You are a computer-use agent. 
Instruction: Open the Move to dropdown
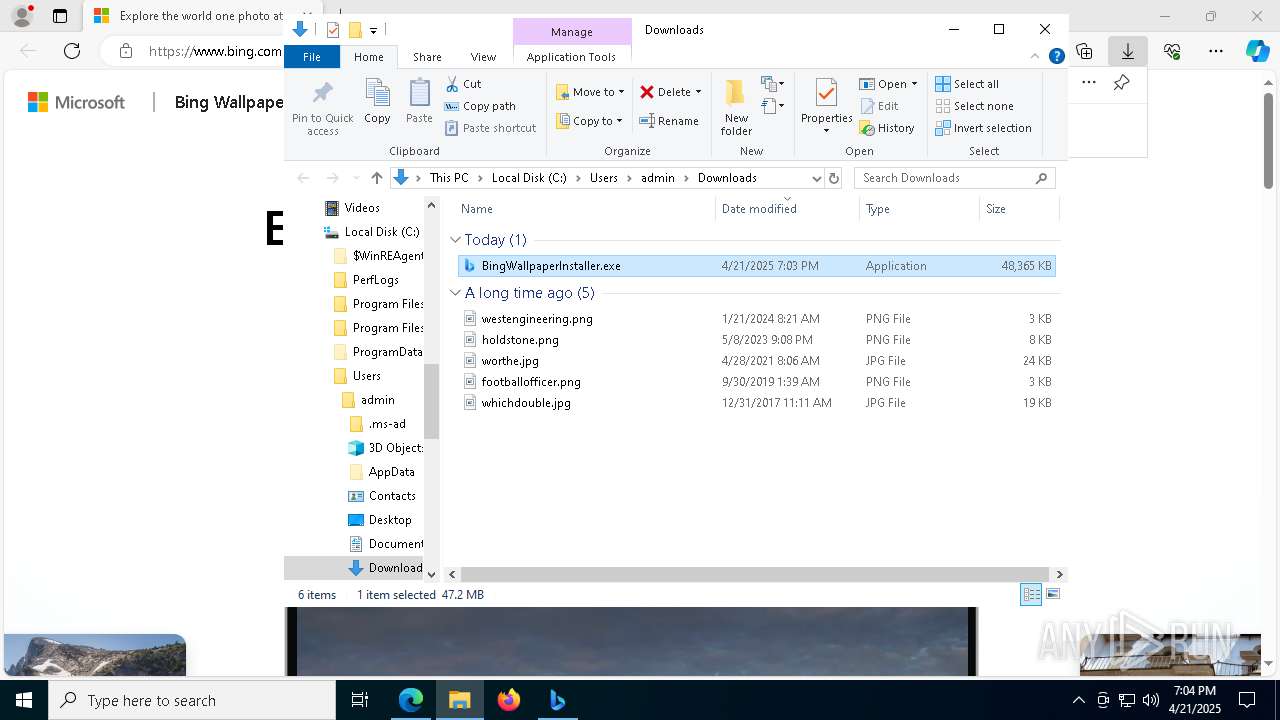click(590, 92)
